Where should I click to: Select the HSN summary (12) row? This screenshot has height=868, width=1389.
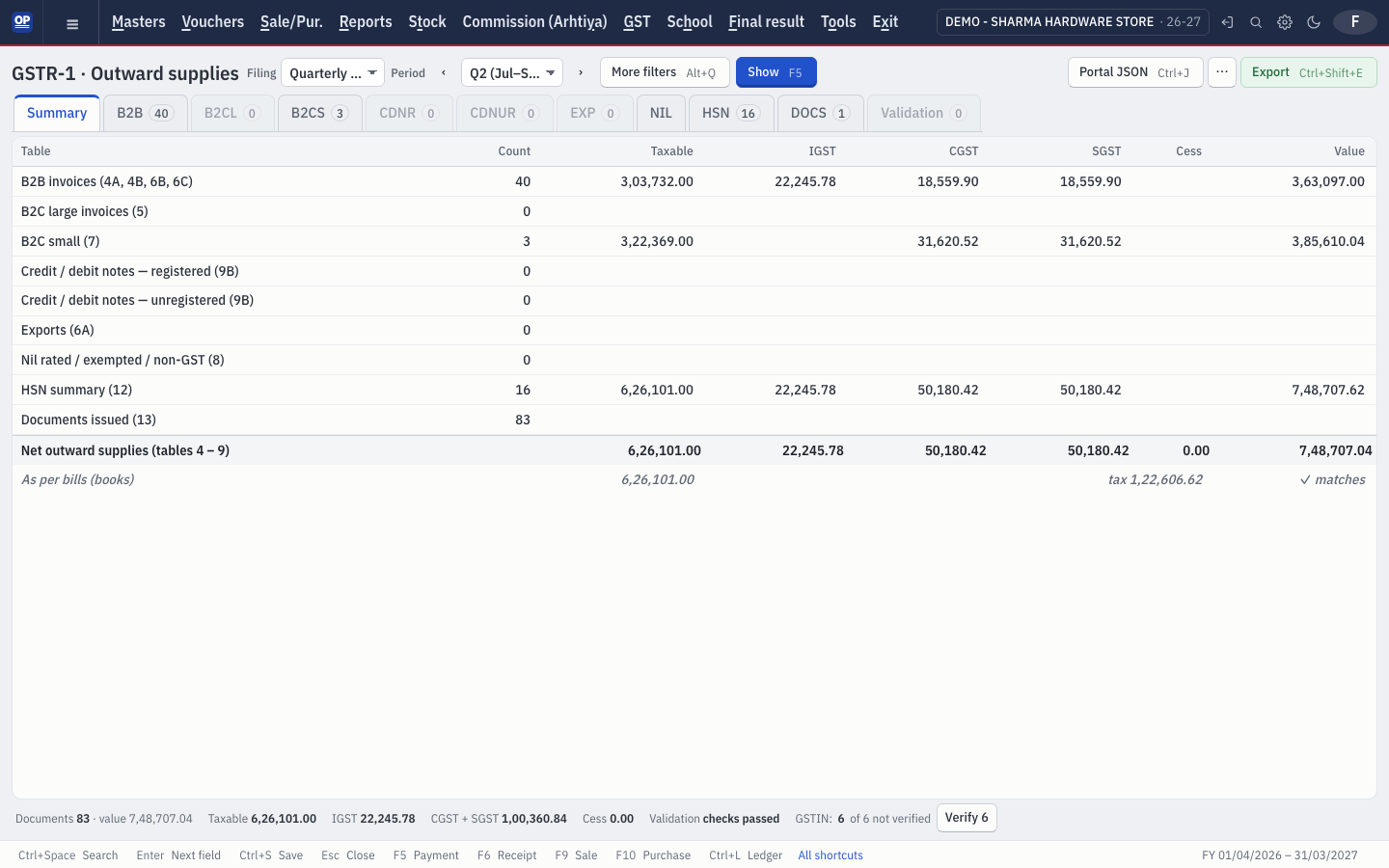click(x=694, y=390)
